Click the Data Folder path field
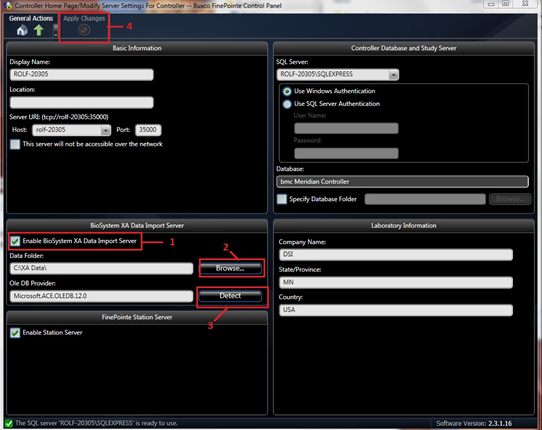The height and width of the screenshot is (430, 542). pyautogui.click(x=101, y=268)
